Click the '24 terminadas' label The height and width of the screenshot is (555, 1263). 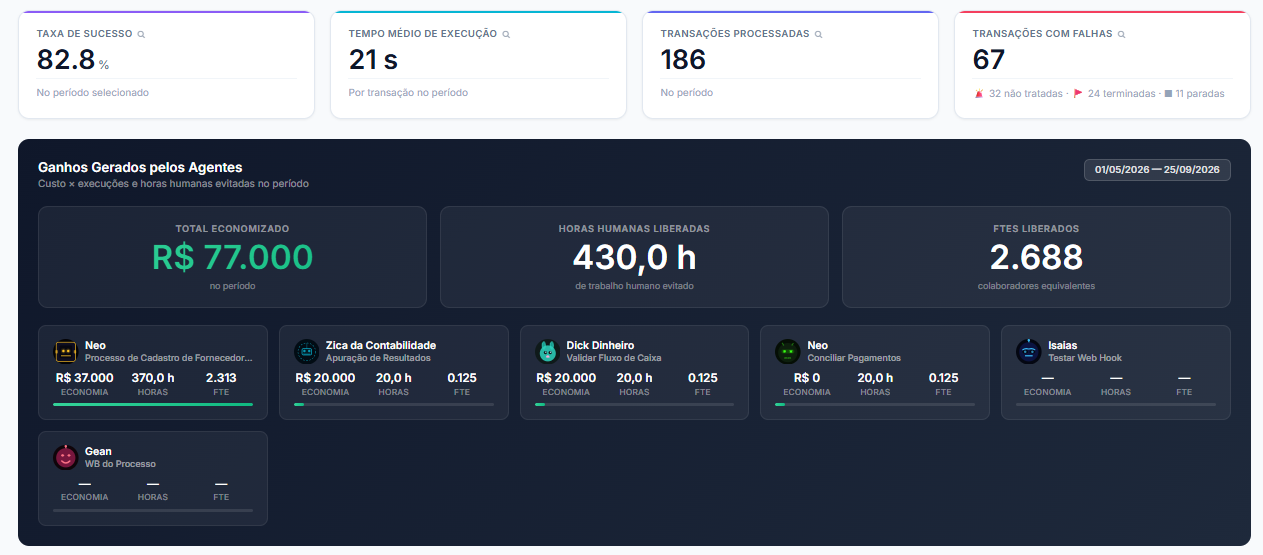click(1121, 93)
